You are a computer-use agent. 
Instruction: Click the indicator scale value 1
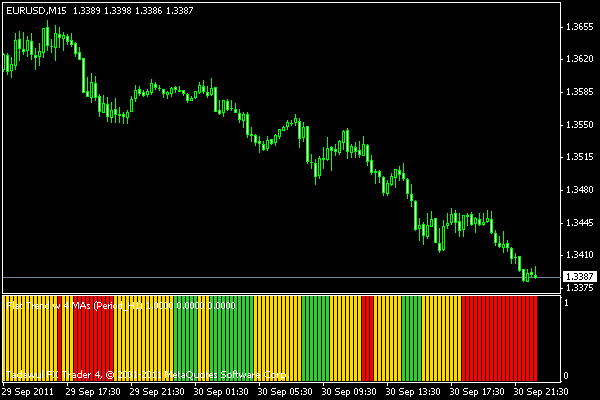click(x=567, y=302)
